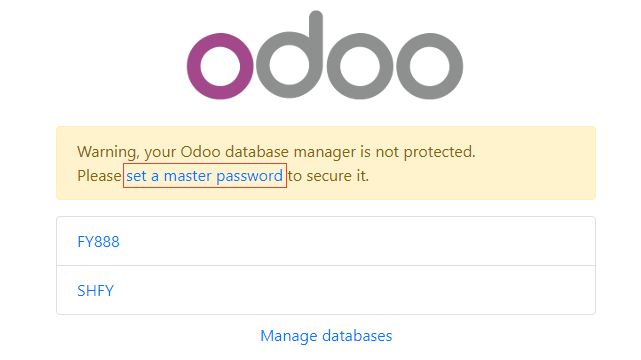Click the purple letter o in logo
Screen dimensions: 641x360
coord(220,66)
